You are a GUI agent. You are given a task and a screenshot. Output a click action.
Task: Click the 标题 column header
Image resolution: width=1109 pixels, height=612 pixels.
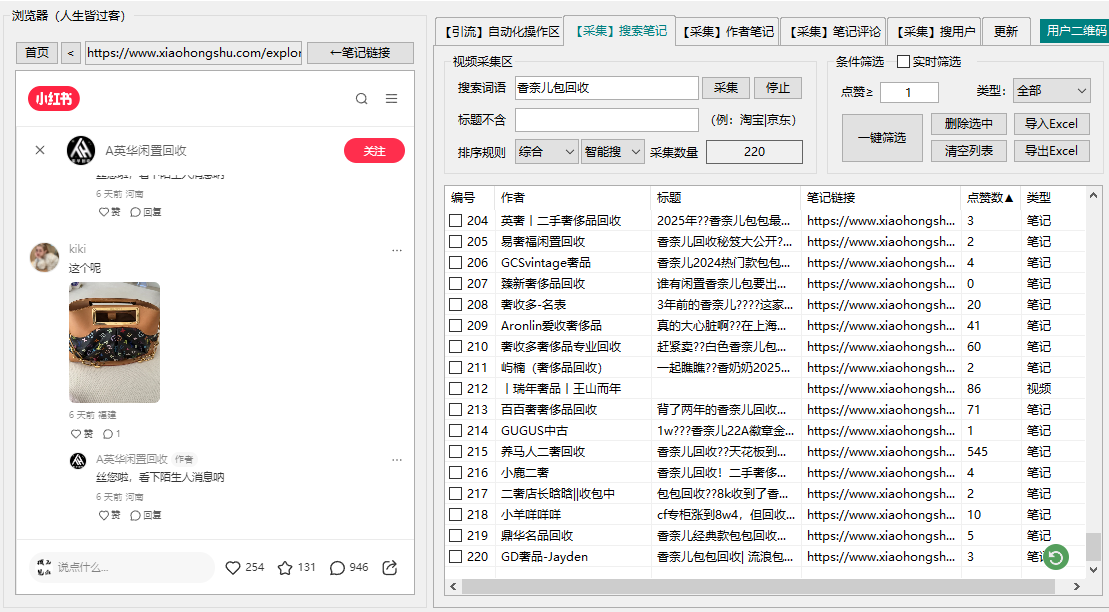click(x=726, y=197)
